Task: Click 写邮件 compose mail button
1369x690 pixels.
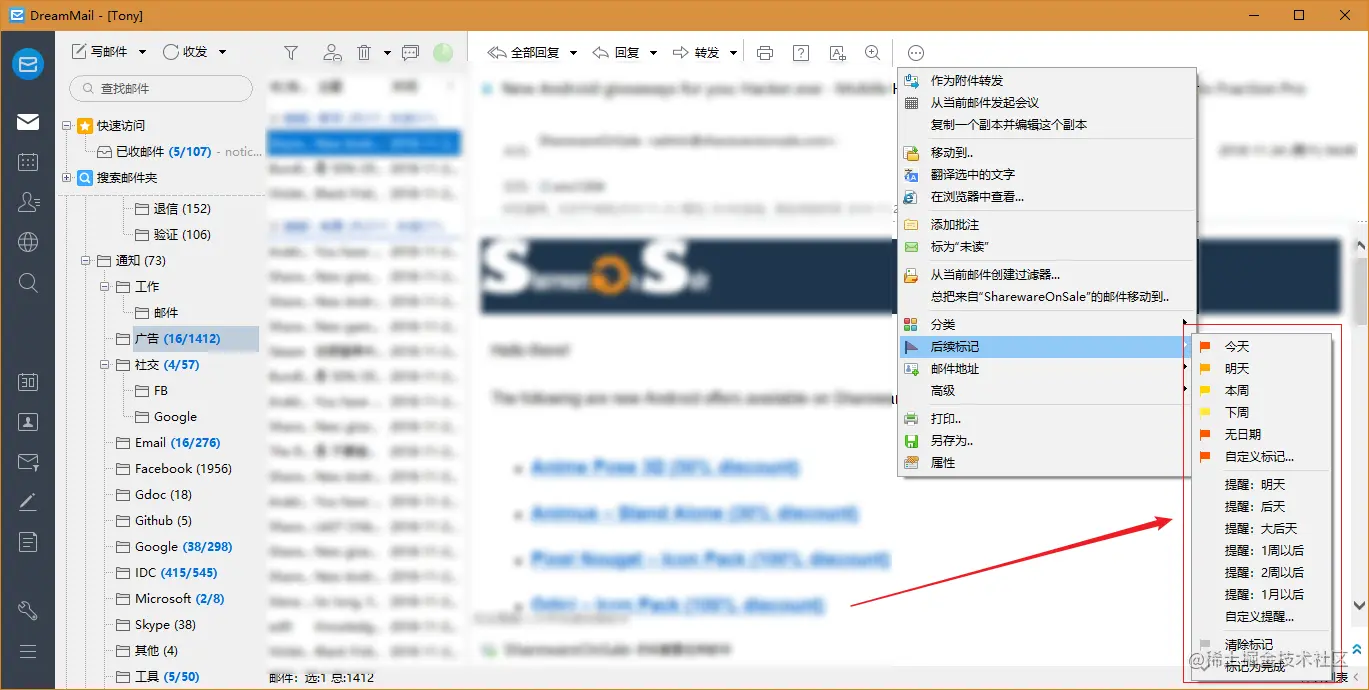Action: tap(100, 52)
